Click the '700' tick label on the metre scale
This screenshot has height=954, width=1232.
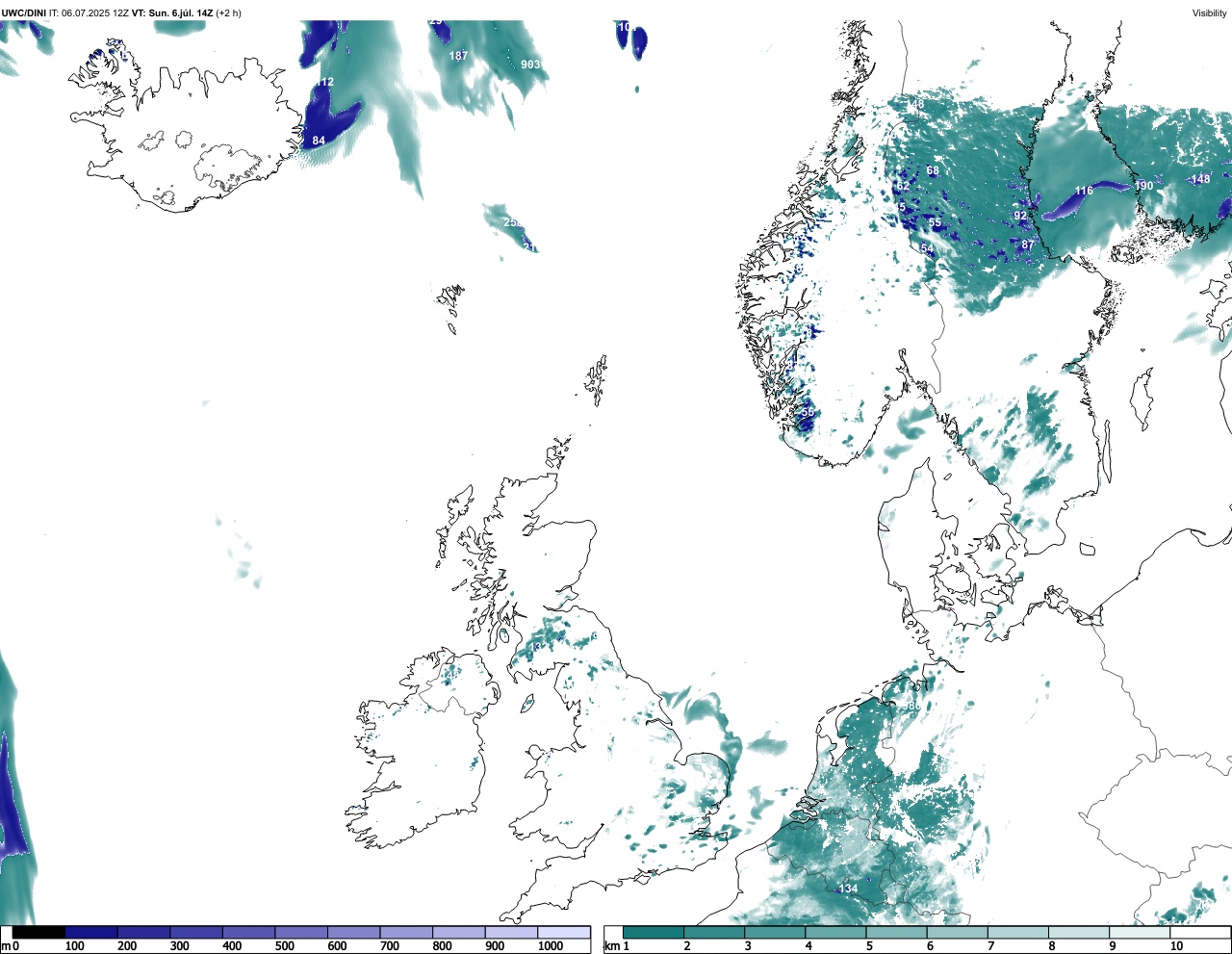pos(390,946)
